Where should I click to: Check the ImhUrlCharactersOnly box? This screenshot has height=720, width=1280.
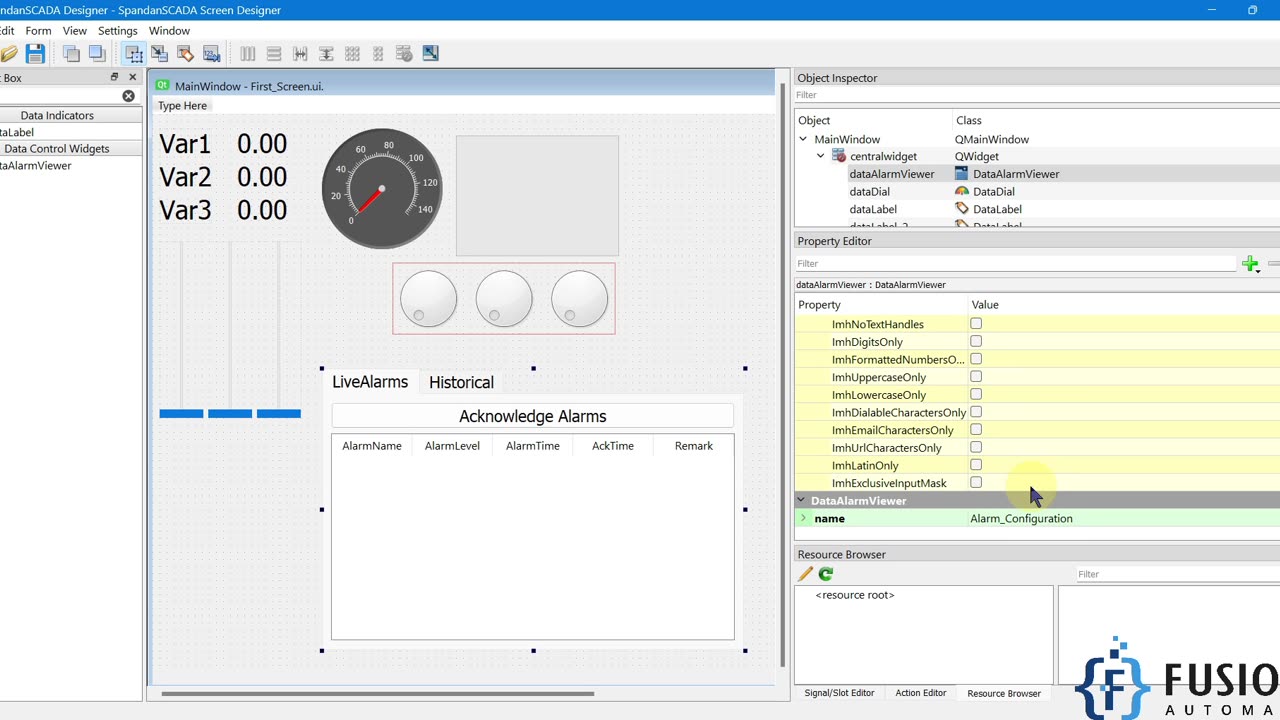click(976, 447)
